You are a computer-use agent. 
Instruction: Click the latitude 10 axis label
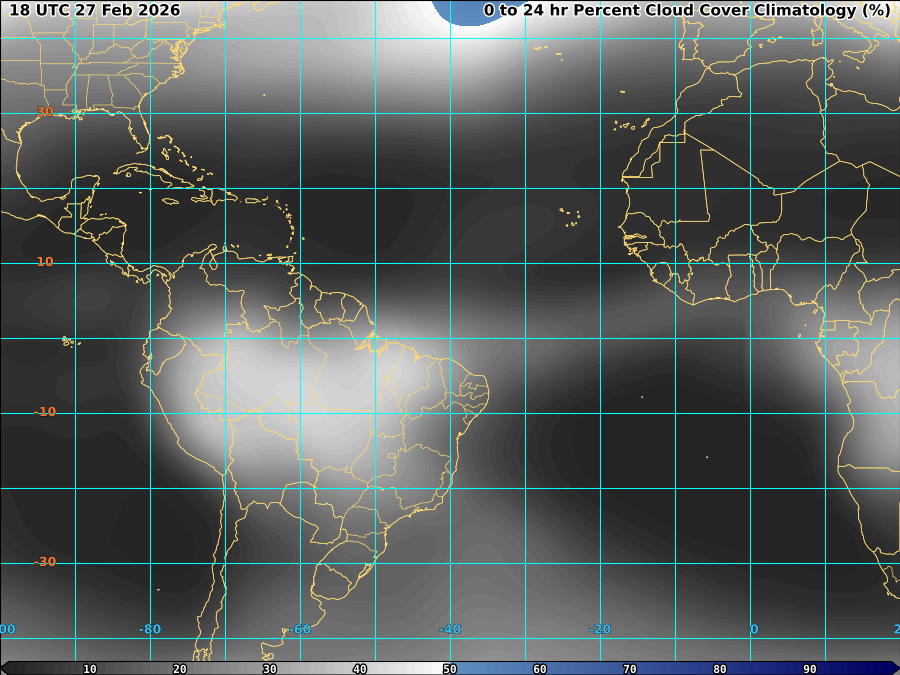pyautogui.click(x=45, y=262)
